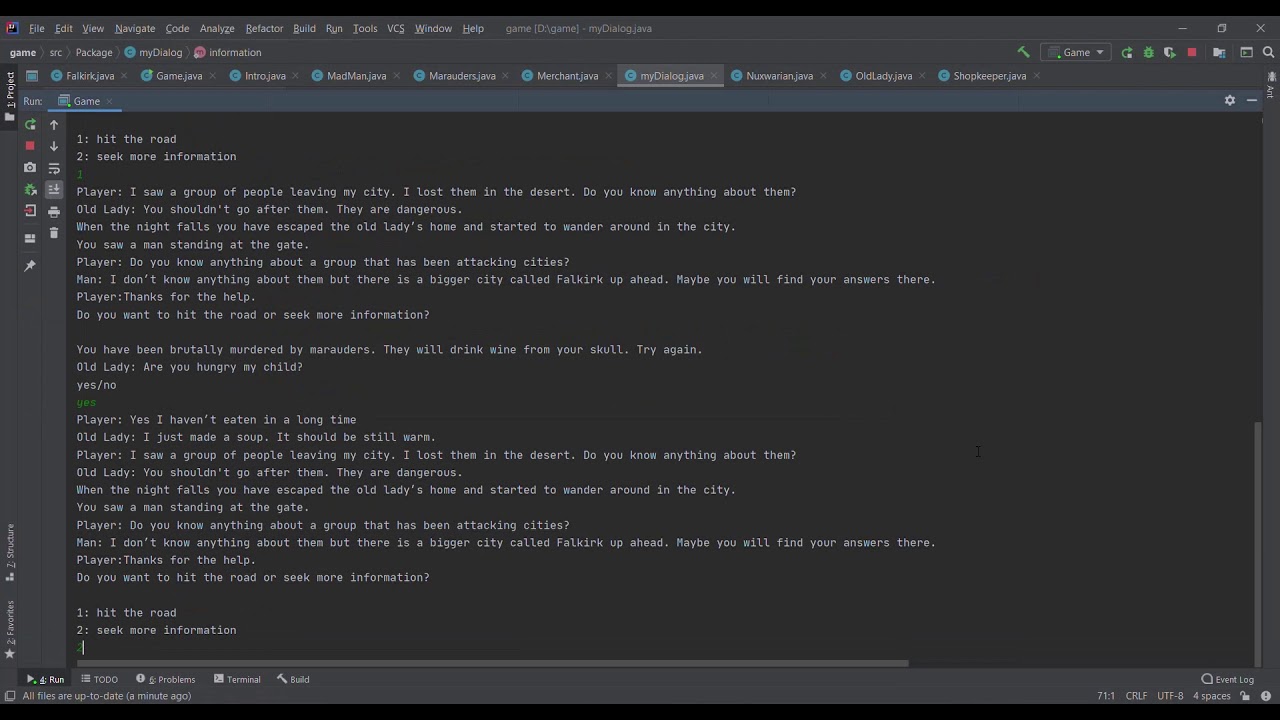Open the Edit menu
The image size is (1280, 720).
(64, 28)
